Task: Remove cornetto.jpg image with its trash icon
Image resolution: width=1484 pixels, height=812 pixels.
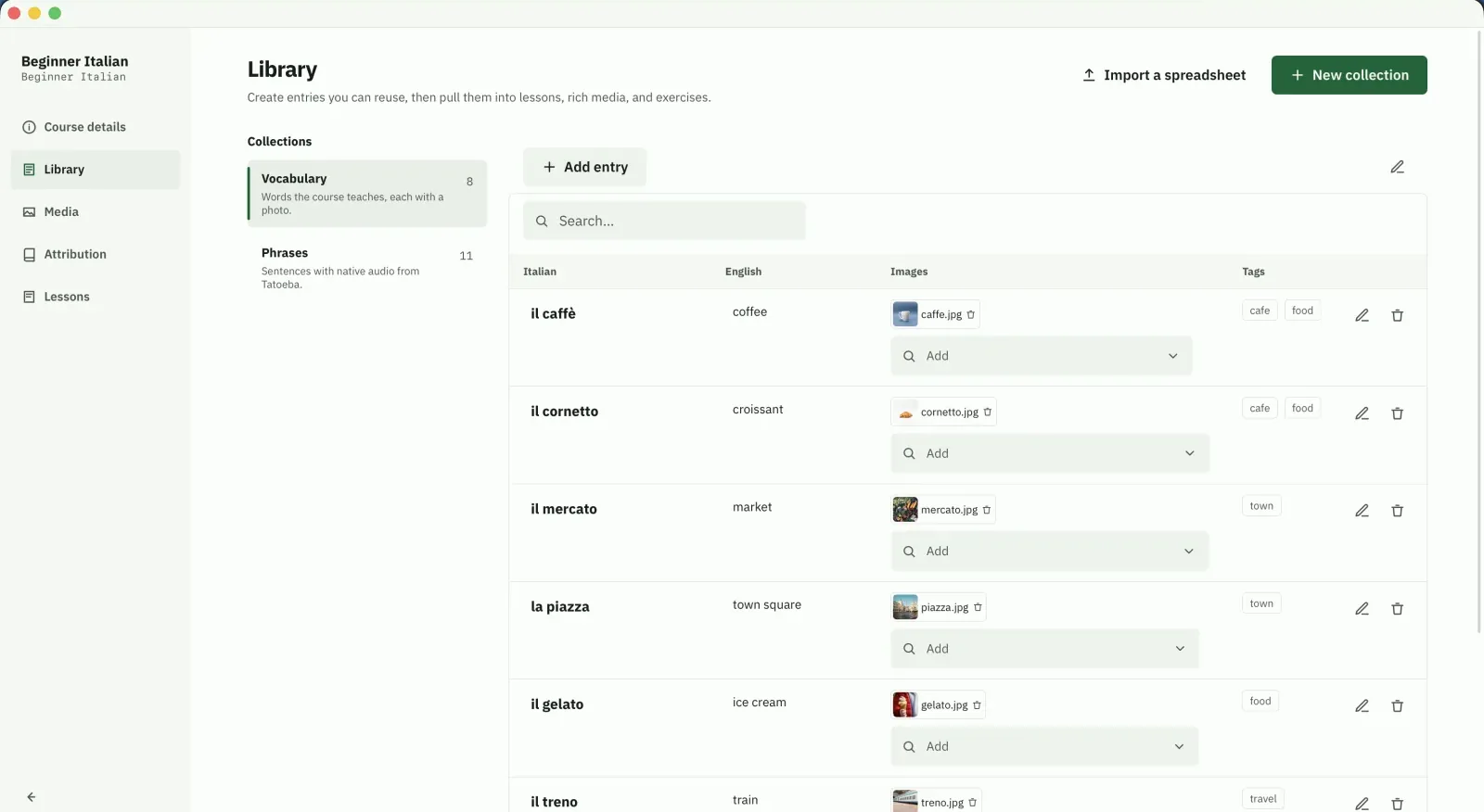Action: (988, 412)
